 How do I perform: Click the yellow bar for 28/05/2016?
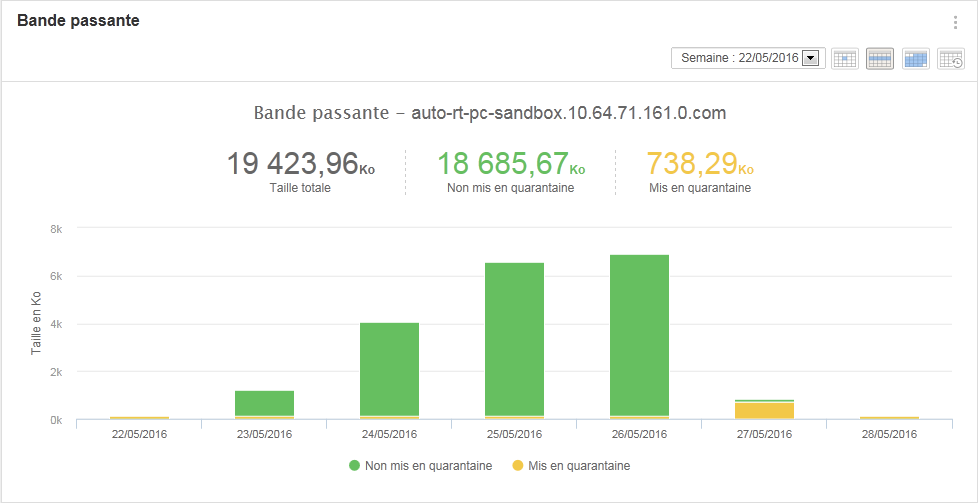[889, 418]
